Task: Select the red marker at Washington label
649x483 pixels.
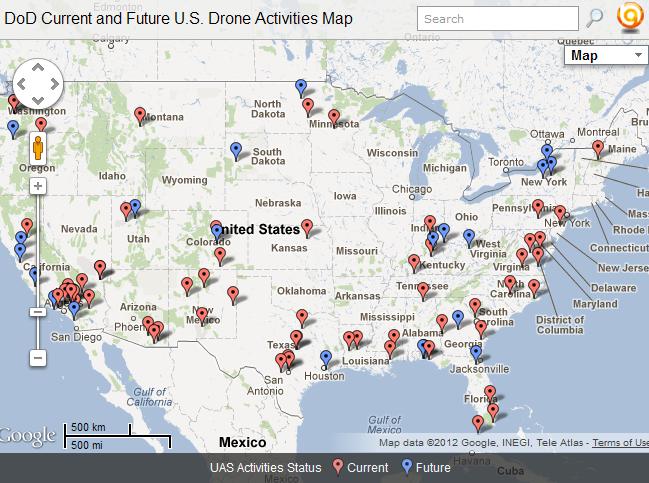Action: click(14, 103)
